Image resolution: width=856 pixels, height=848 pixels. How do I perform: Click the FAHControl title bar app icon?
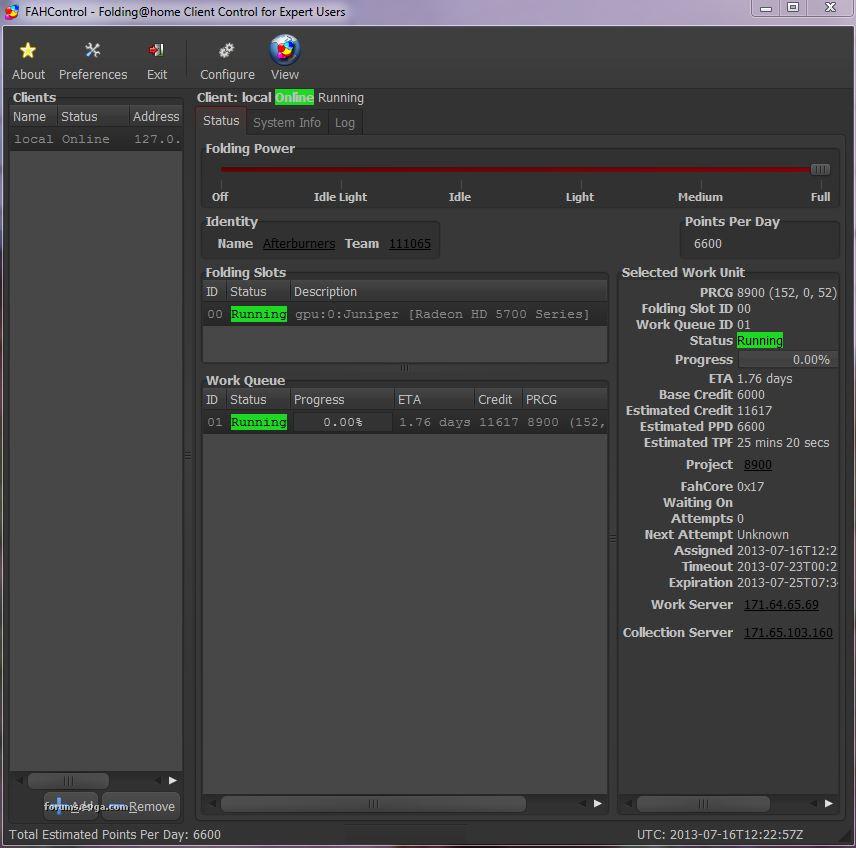[x=11, y=11]
